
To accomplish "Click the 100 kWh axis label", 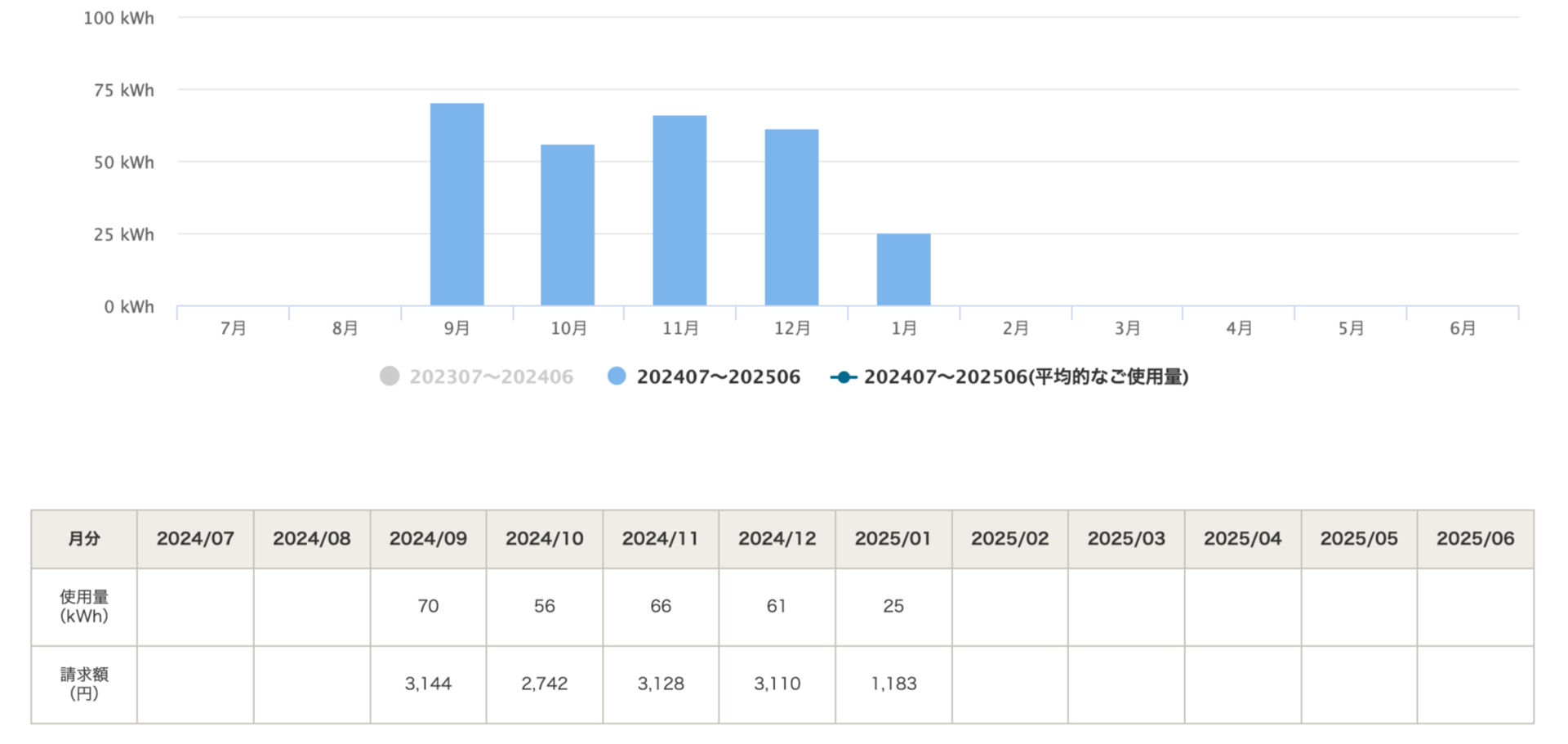I will coord(118,18).
